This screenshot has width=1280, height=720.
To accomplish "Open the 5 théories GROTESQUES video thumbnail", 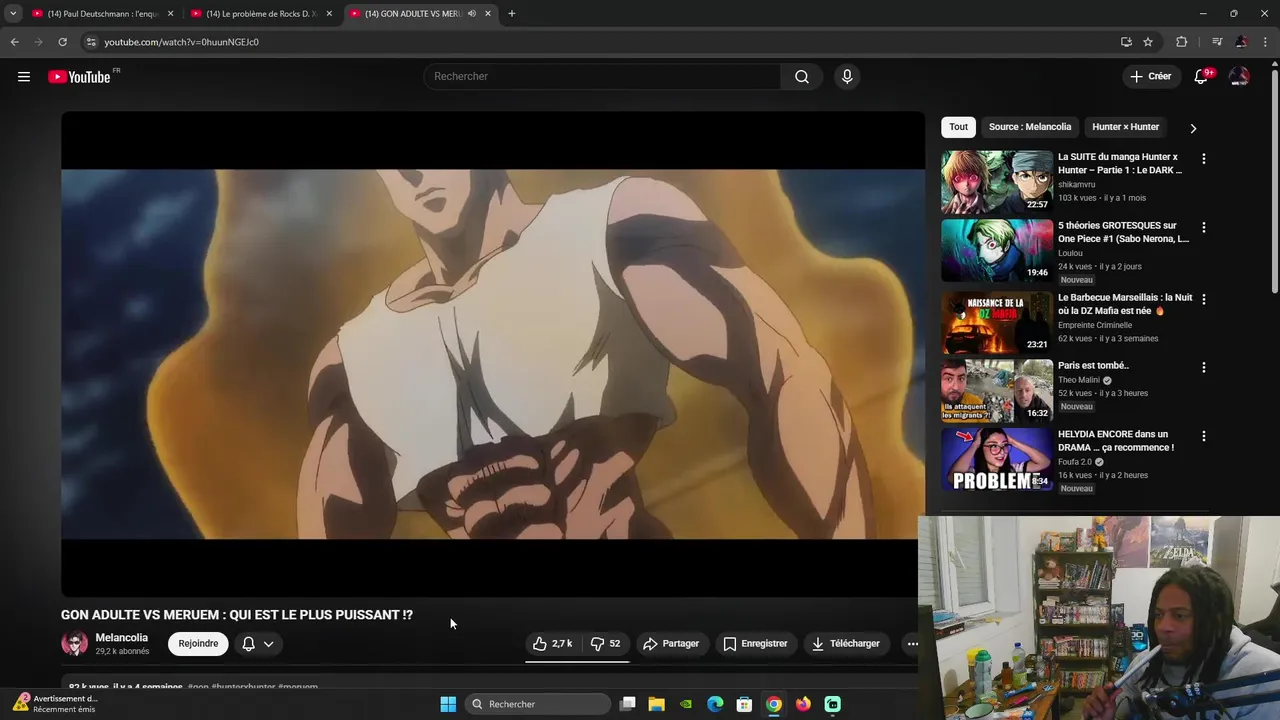I will (997, 251).
